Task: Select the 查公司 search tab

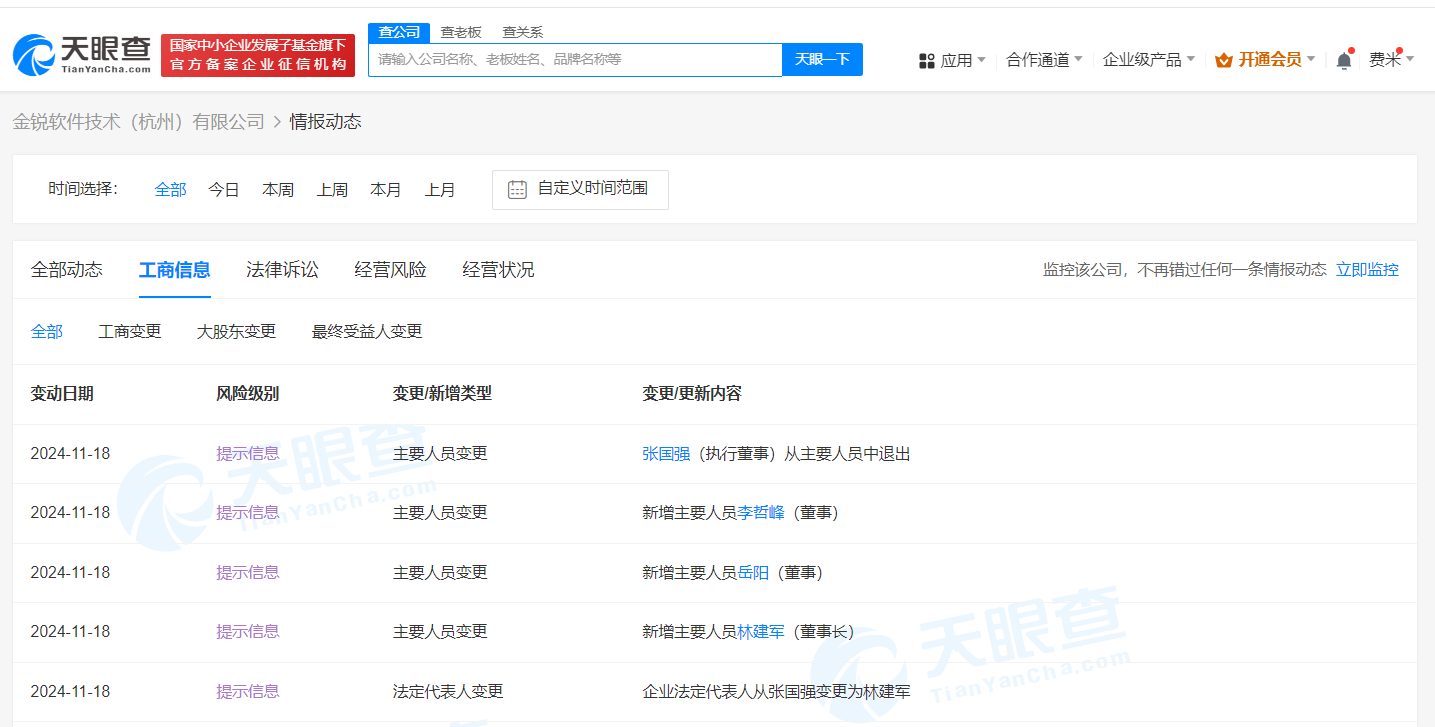Action: (x=399, y=32)
